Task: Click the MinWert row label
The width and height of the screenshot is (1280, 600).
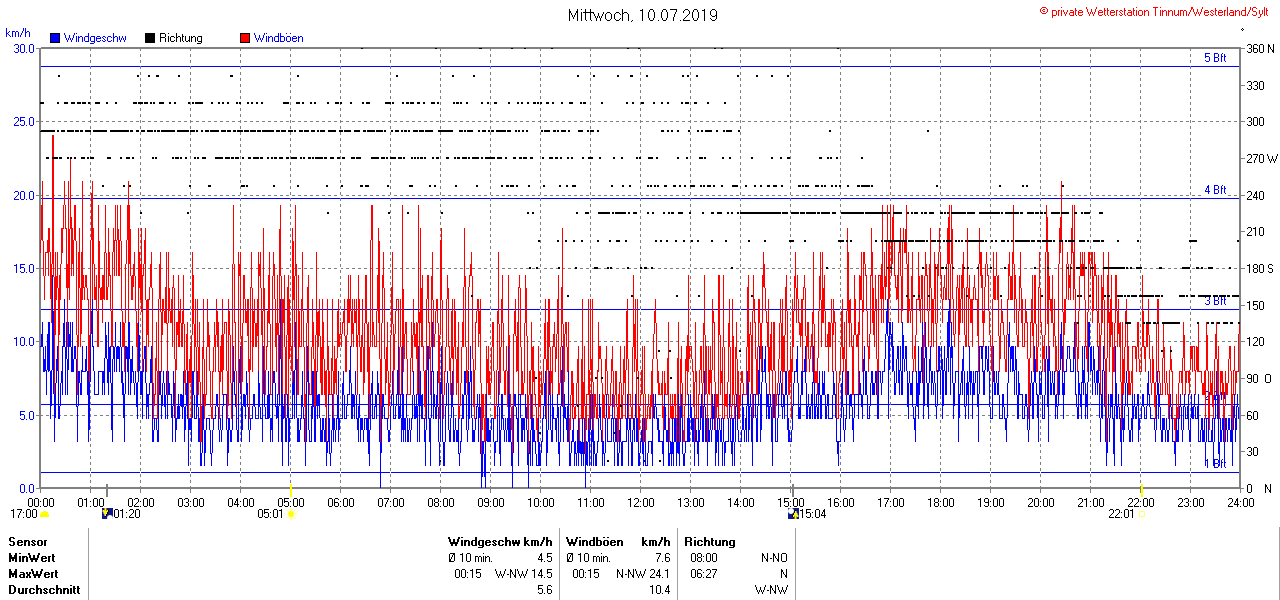Action: [32, 558]
